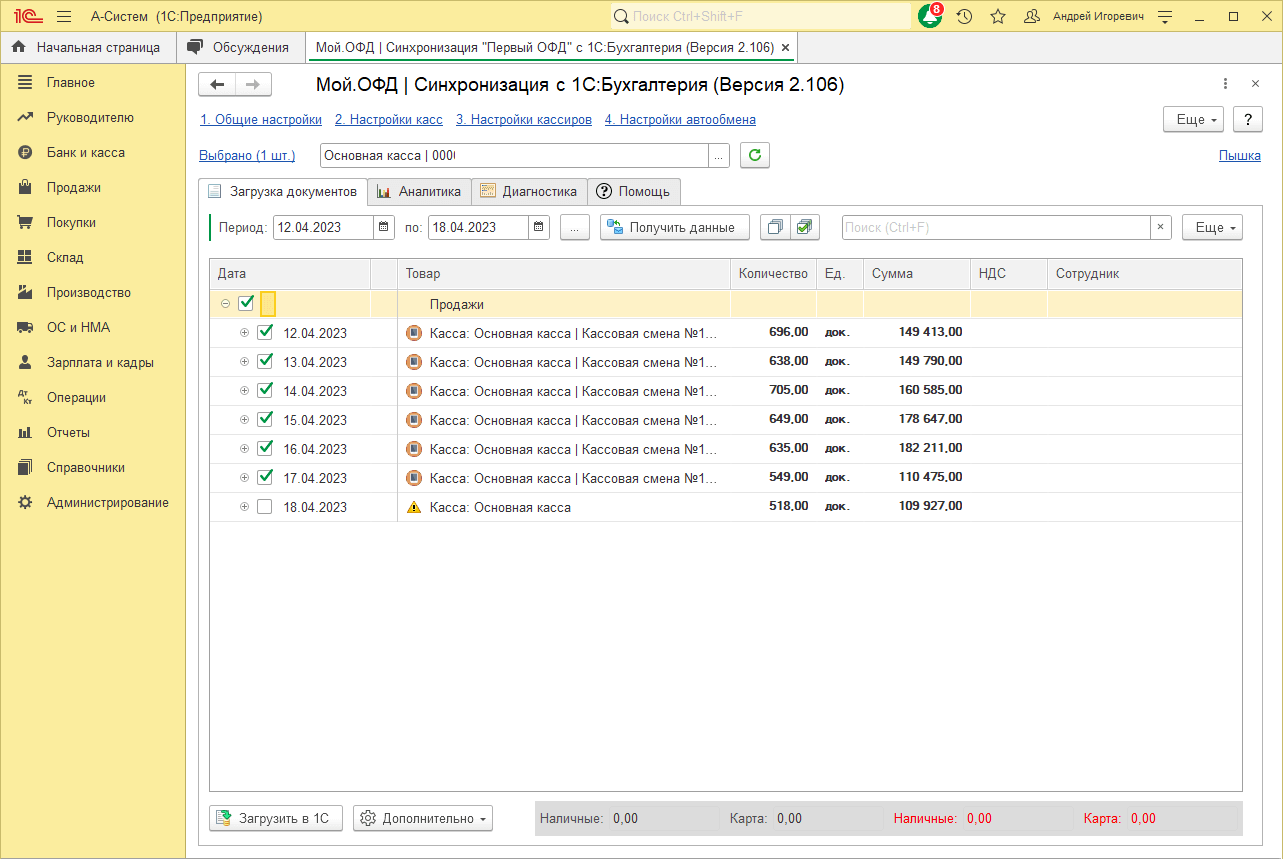The height and width of the screenshot is (859, 1283).
Task: Open the Начальная страница tab
Action: point(87,47)
